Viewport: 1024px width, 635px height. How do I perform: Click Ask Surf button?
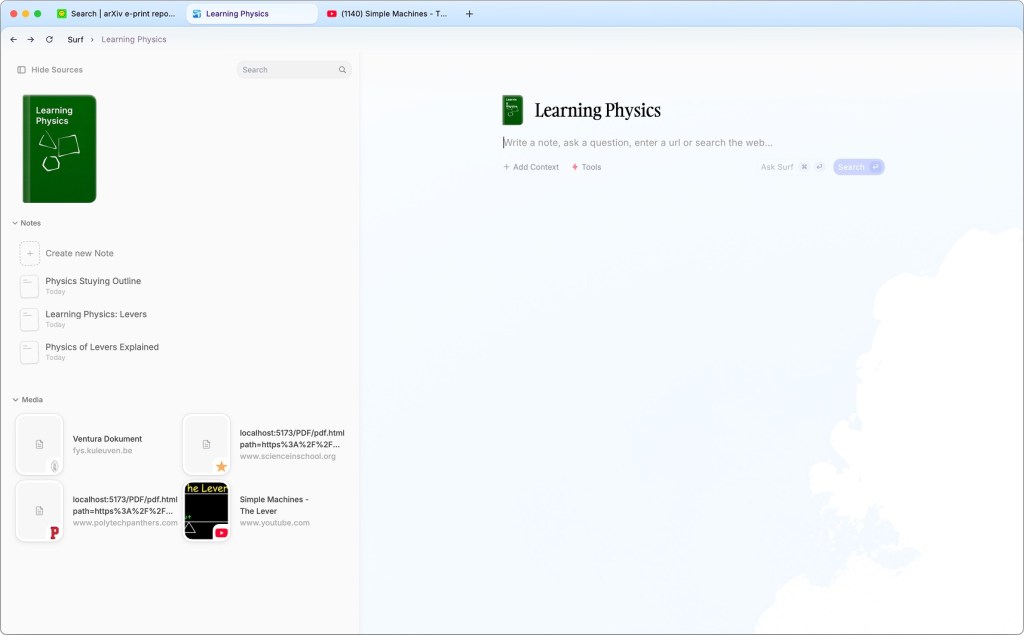point(777,167)
